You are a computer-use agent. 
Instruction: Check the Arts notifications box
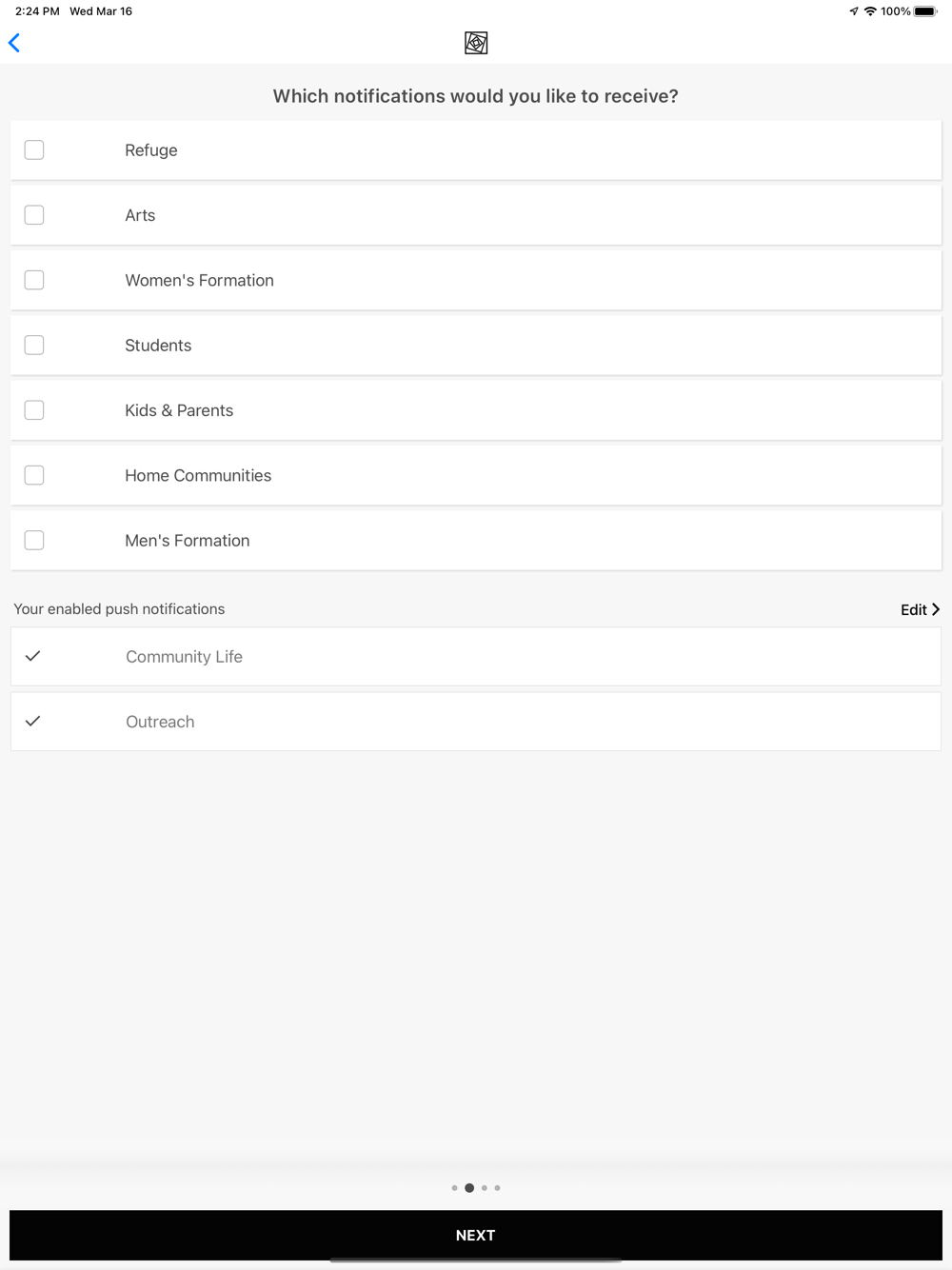point(34,215)
